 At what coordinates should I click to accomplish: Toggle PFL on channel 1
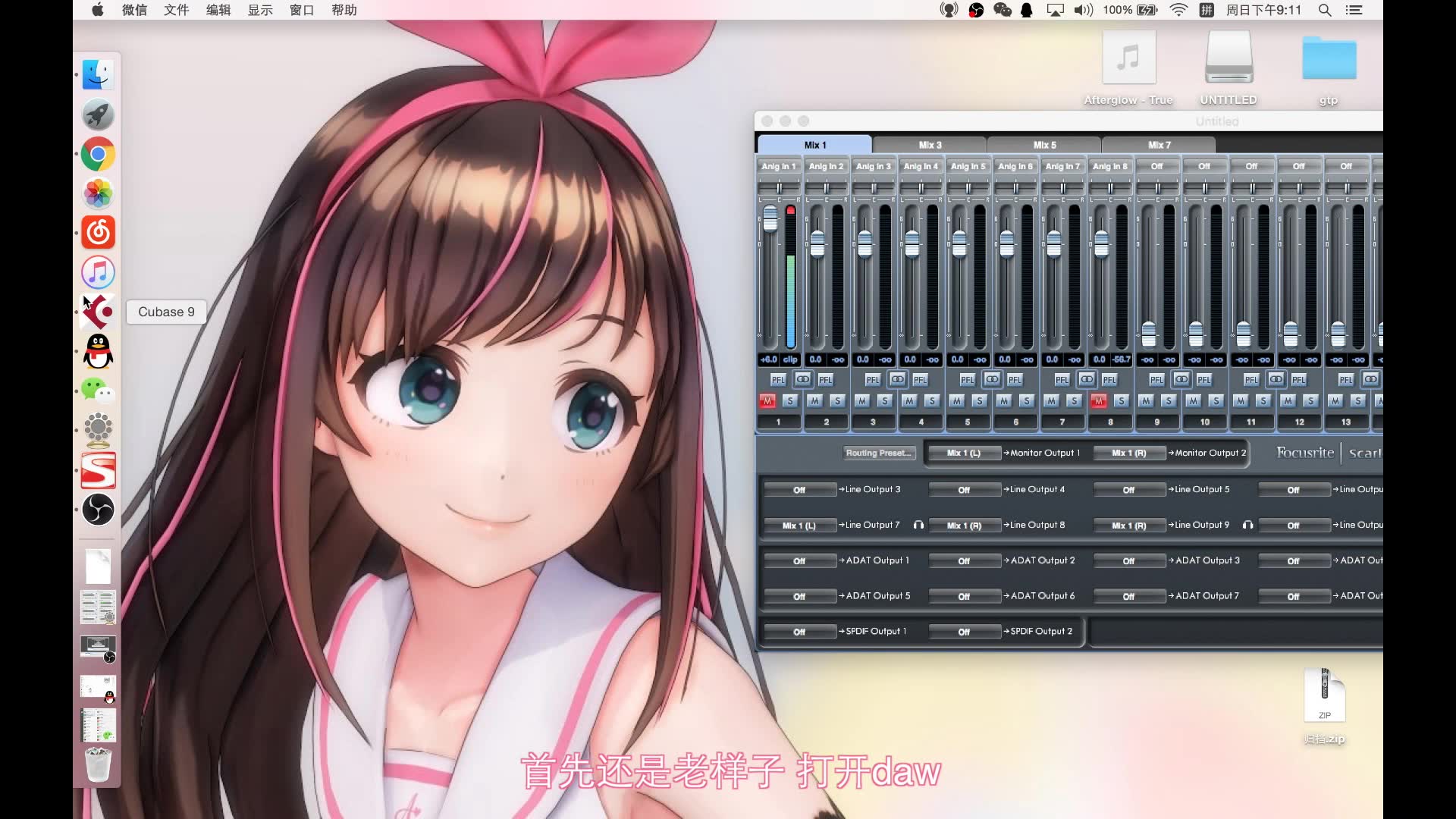778,380
